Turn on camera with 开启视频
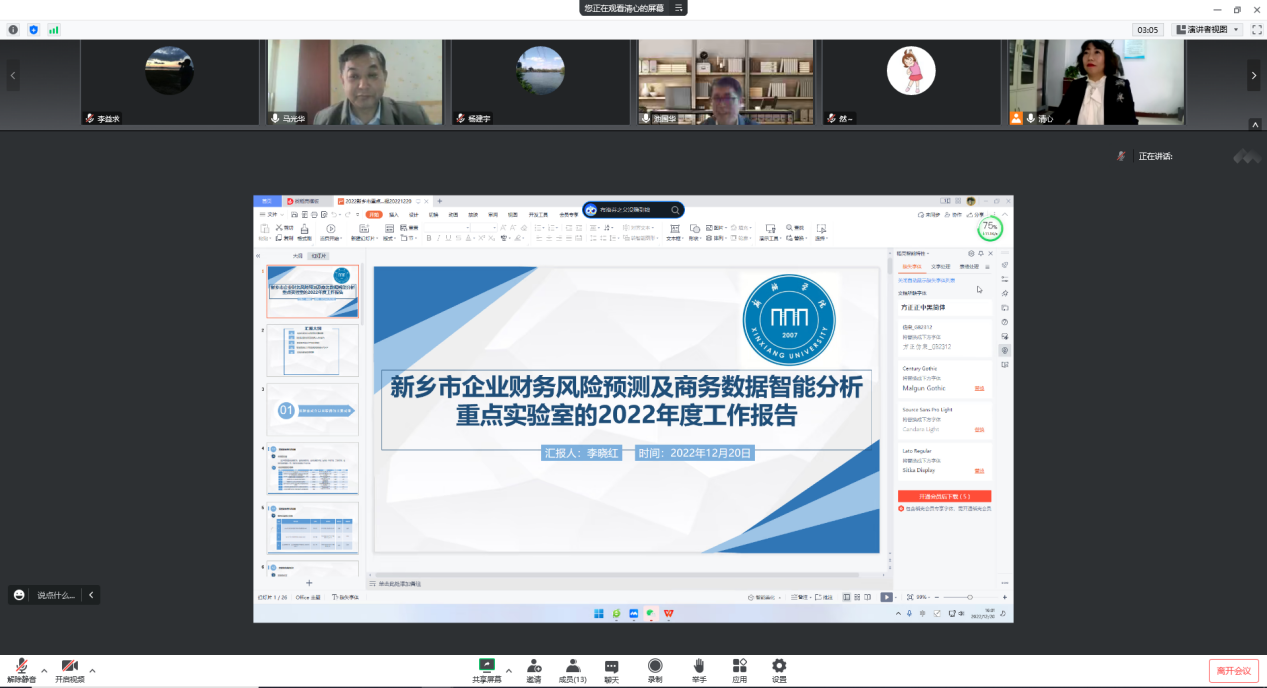Image resolution: width=1267 pixels, height=688 pixels. coord(69,668)
